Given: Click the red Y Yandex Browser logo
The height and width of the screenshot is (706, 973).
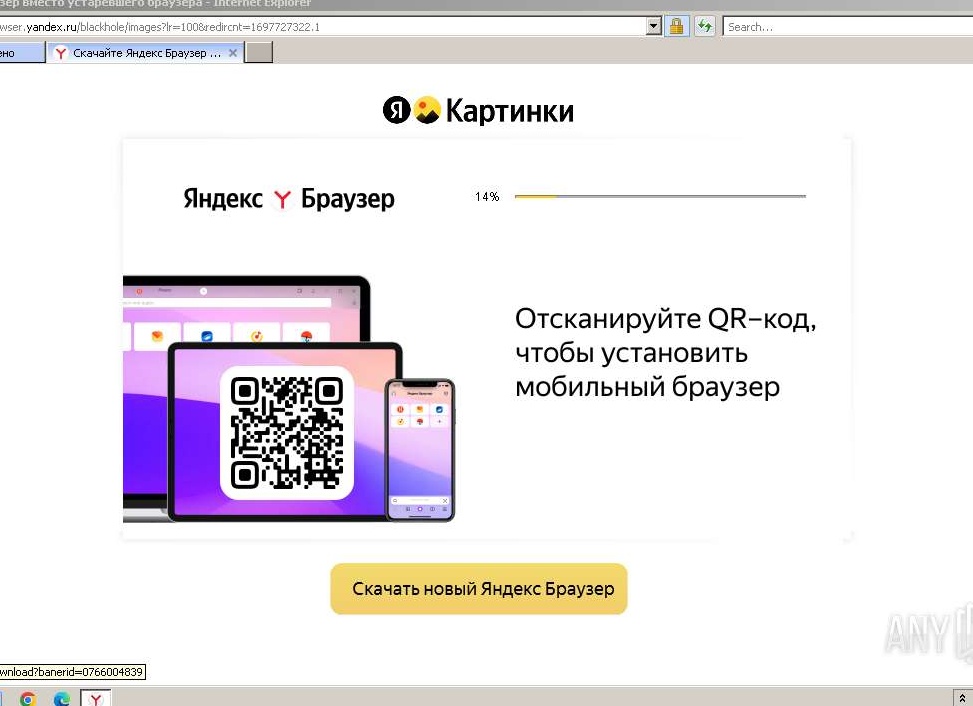Looking at the screenshot, I should (282, 199).
